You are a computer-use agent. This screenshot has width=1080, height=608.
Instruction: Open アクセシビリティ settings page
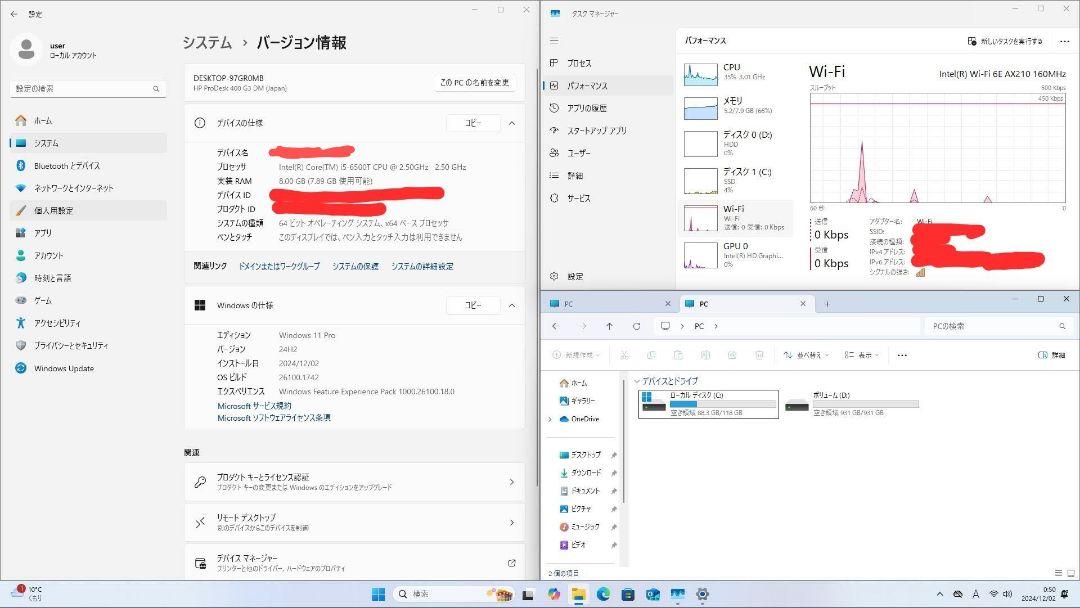pos(88,323)
